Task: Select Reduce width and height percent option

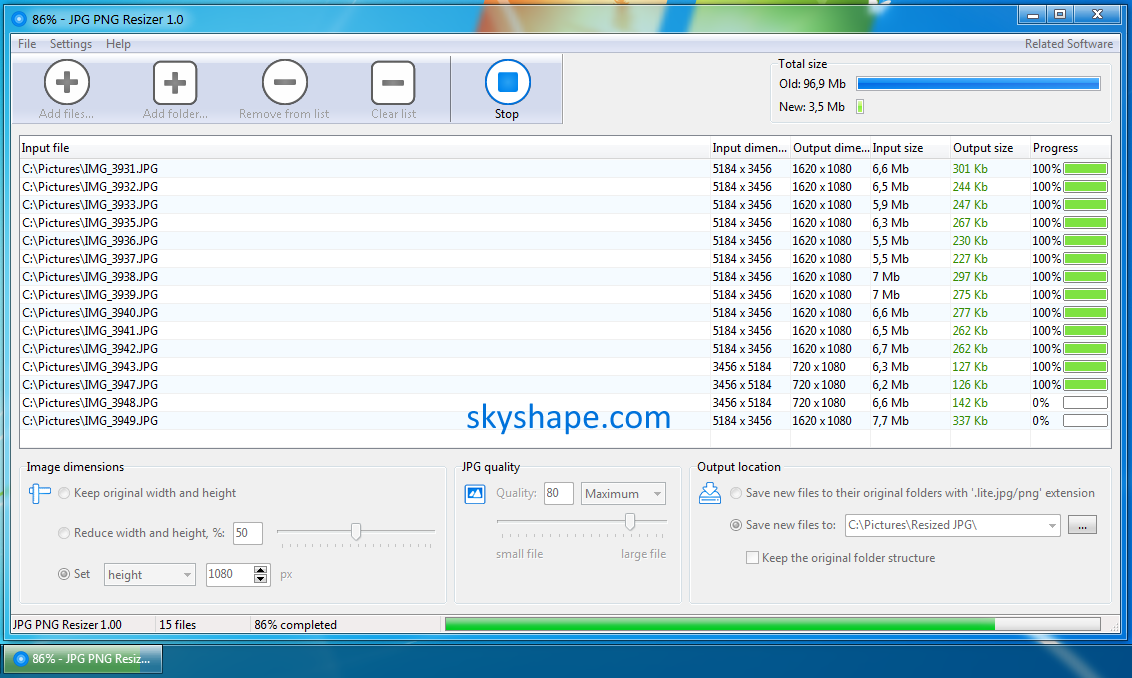Action: [x=65, y=533]
